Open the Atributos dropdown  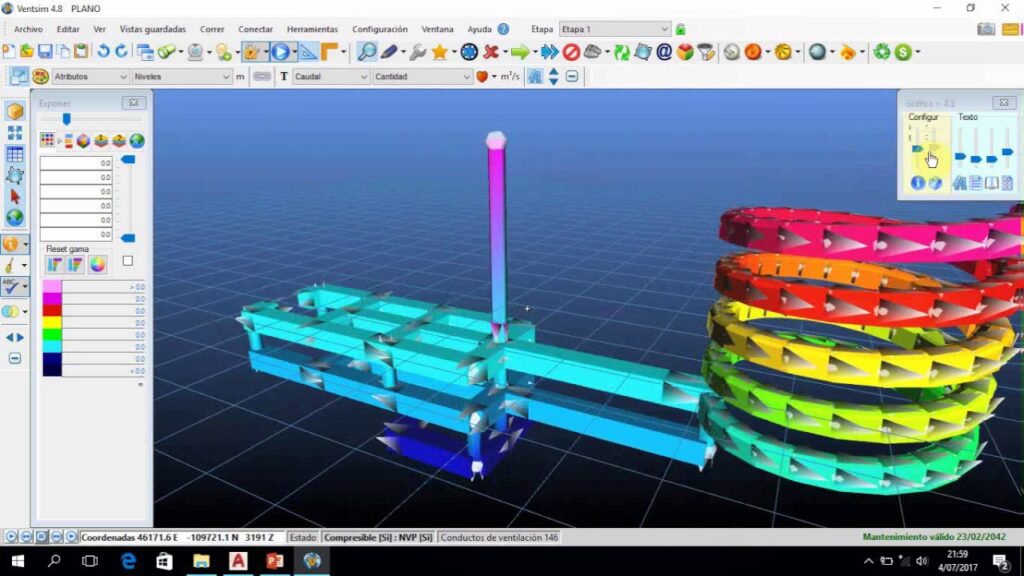click(x=90, y=76)
